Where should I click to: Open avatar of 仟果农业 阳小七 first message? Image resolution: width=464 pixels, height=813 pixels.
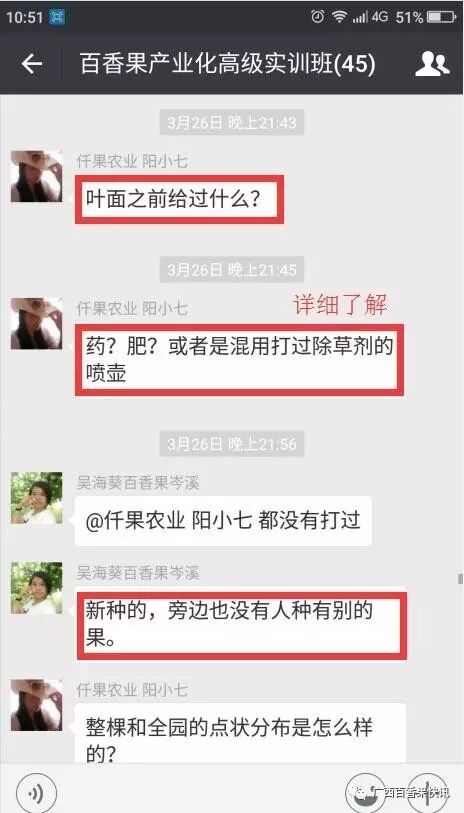(x=36, y=176)
